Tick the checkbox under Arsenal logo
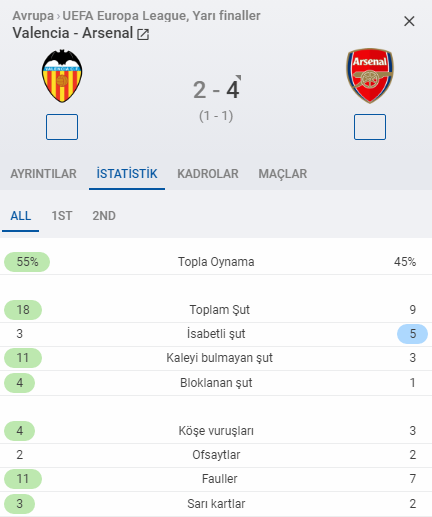 [x=370, y=127]
